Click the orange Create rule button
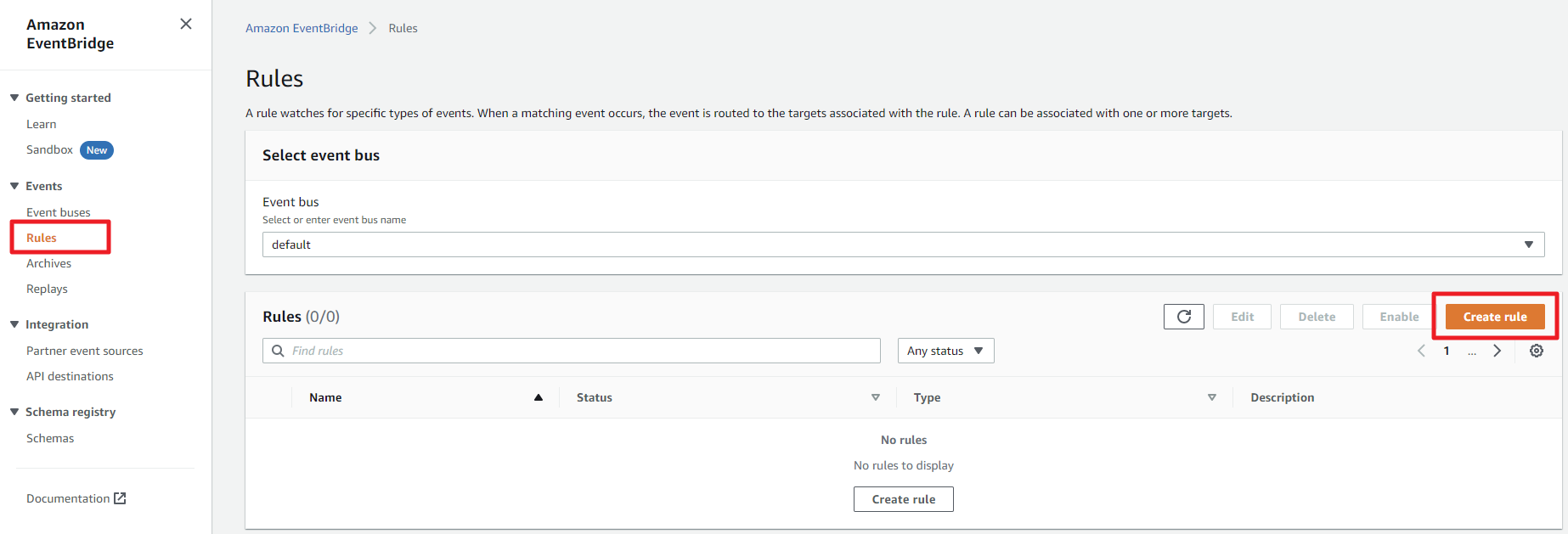The width and height of the screenshot is (1568, 534). [x=1494, y=317]
